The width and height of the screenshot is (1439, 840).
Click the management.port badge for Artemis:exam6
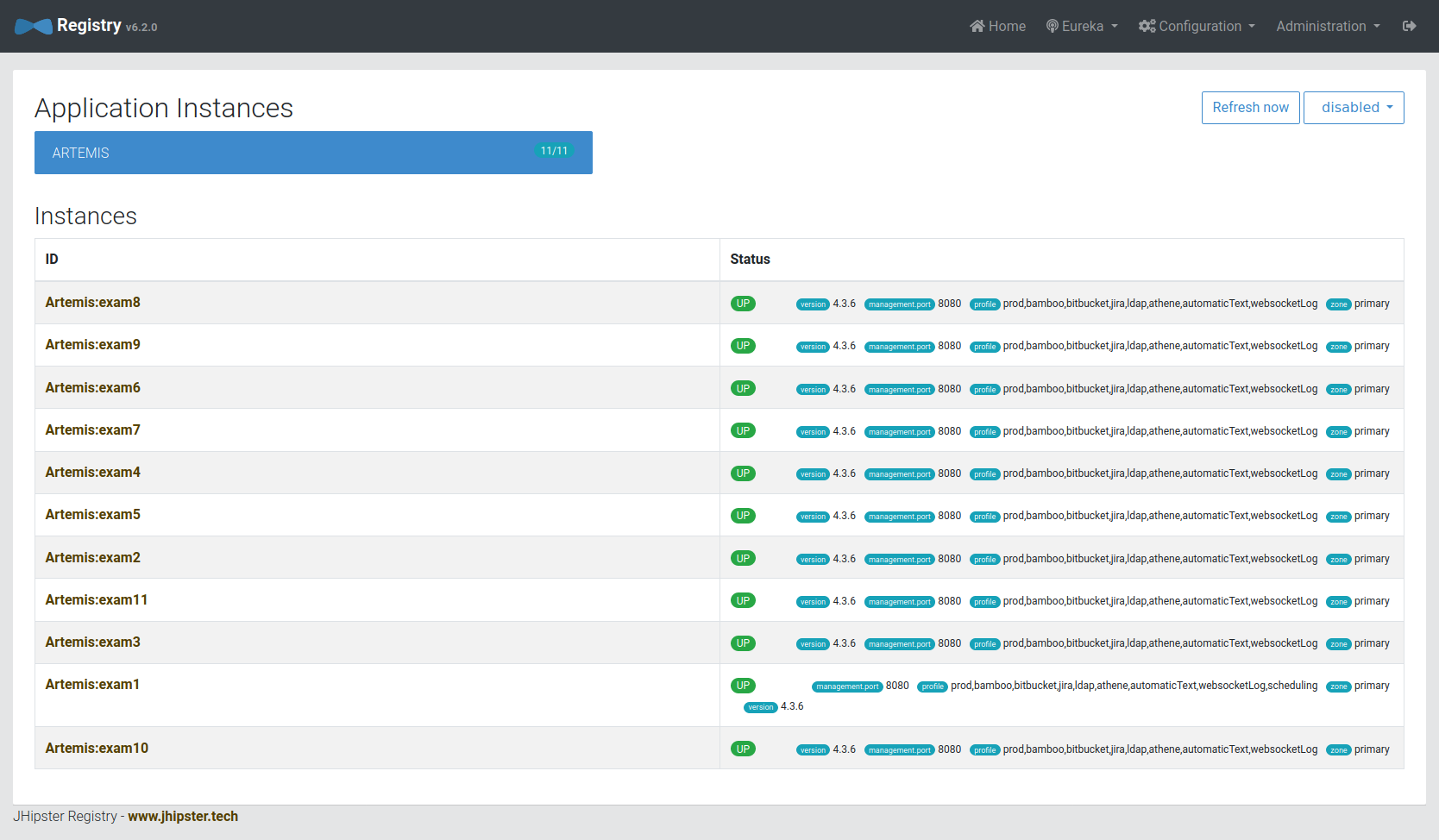click(899, 389)
